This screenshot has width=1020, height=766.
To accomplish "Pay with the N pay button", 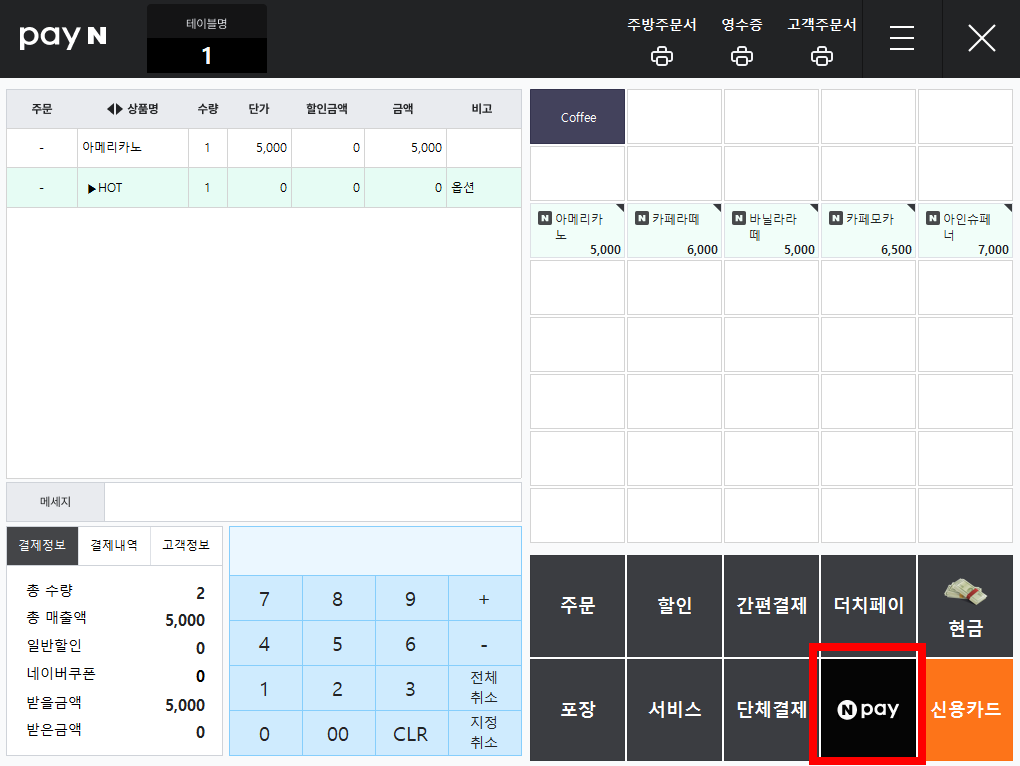I will point(868,709).
